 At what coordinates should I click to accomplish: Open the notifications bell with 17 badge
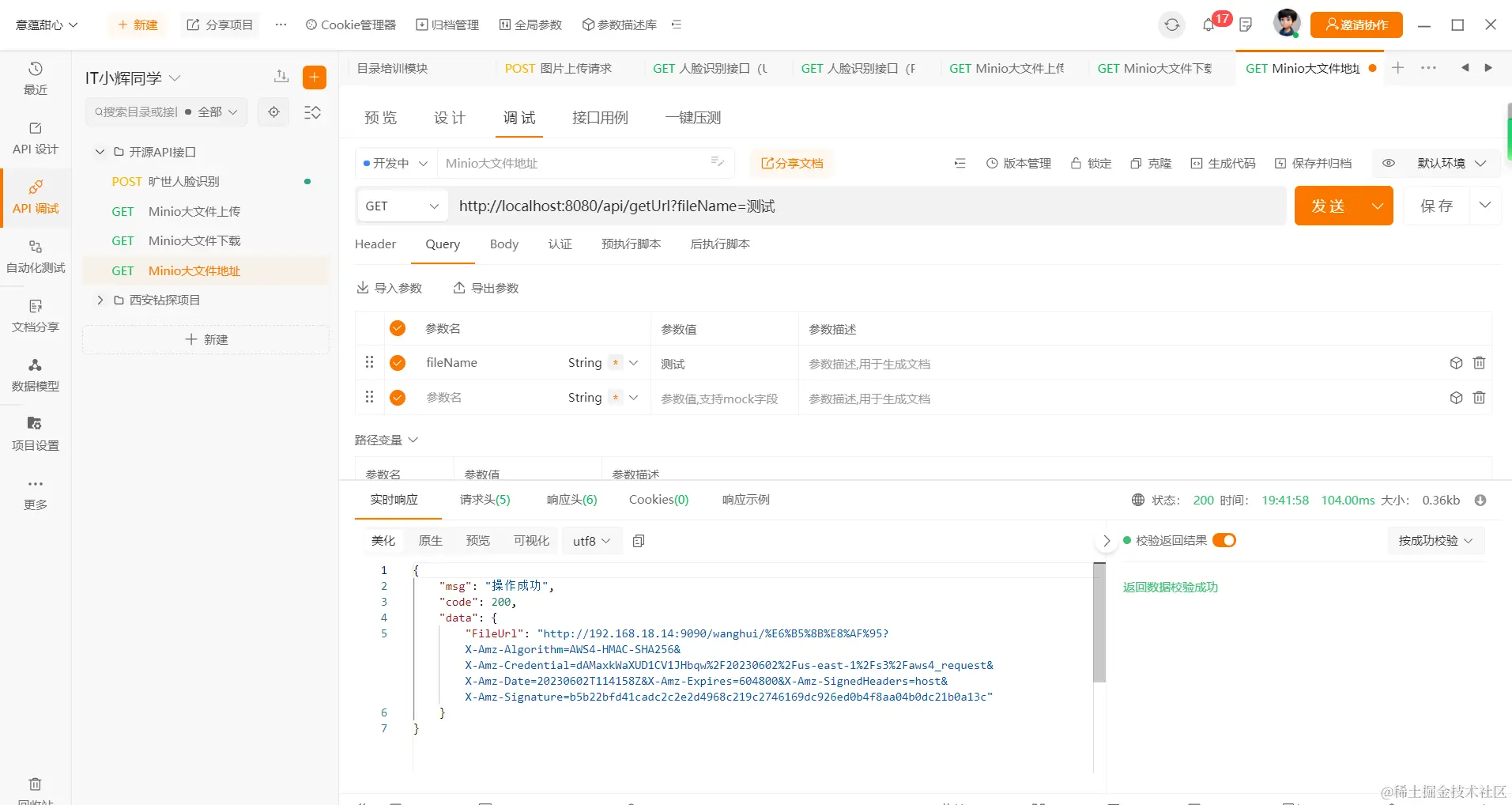pyautogui.click(x=1209, y=25)
